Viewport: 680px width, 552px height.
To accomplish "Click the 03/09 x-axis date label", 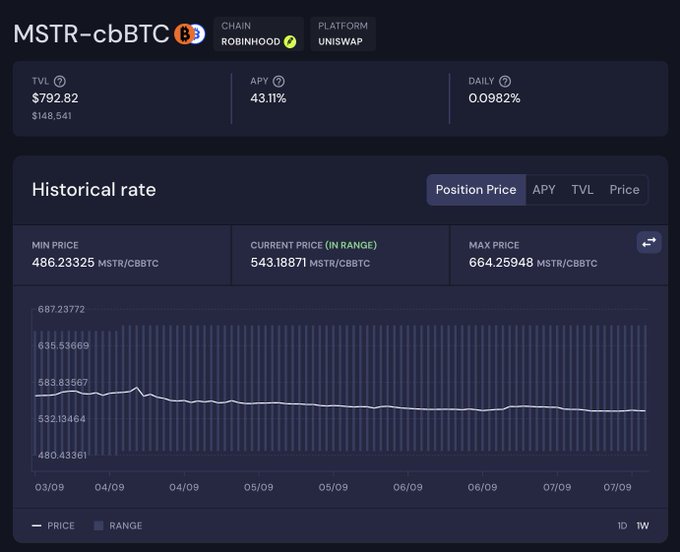I will pos(49,487).
